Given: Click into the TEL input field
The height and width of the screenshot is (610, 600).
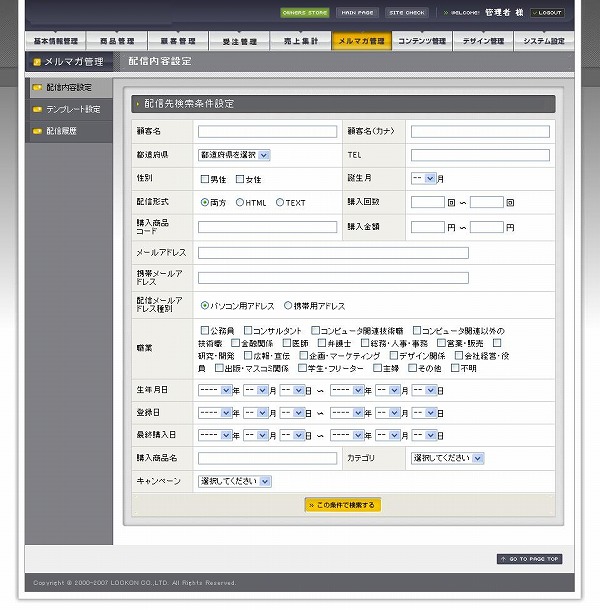Looking at the screenshot, I should [480, 155].
